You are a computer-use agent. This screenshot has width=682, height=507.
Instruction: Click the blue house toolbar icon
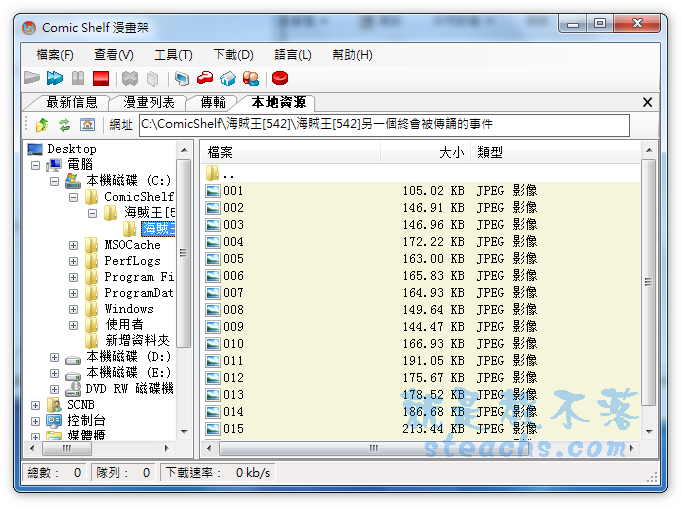pyautogui.click(x=228, y=79)
